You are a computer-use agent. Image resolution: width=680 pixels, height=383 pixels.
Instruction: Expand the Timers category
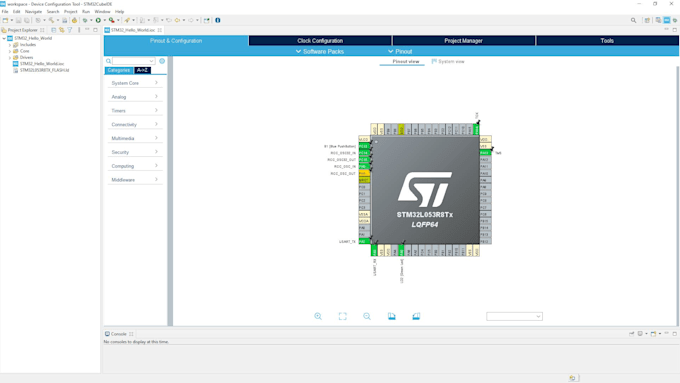point(134,111)
